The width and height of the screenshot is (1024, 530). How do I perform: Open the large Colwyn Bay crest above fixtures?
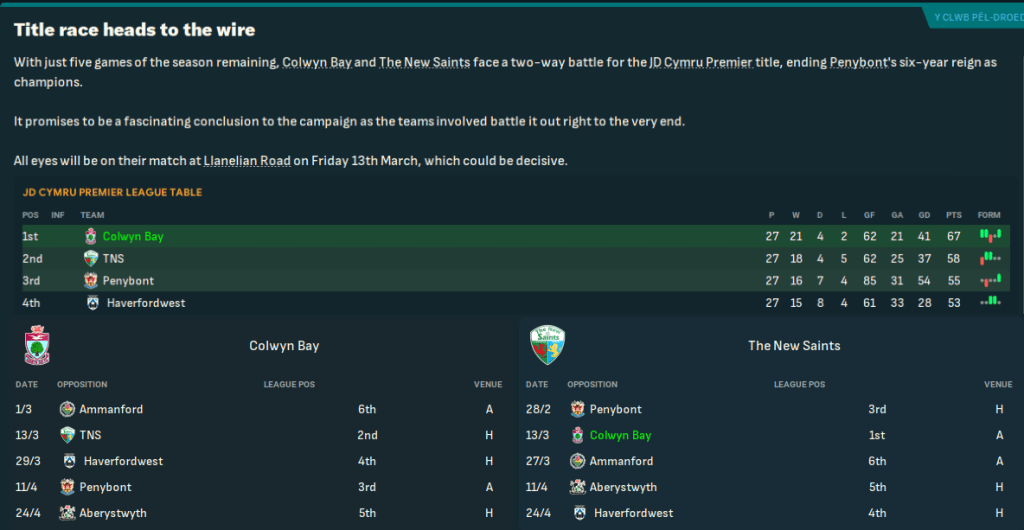[36, 346]
